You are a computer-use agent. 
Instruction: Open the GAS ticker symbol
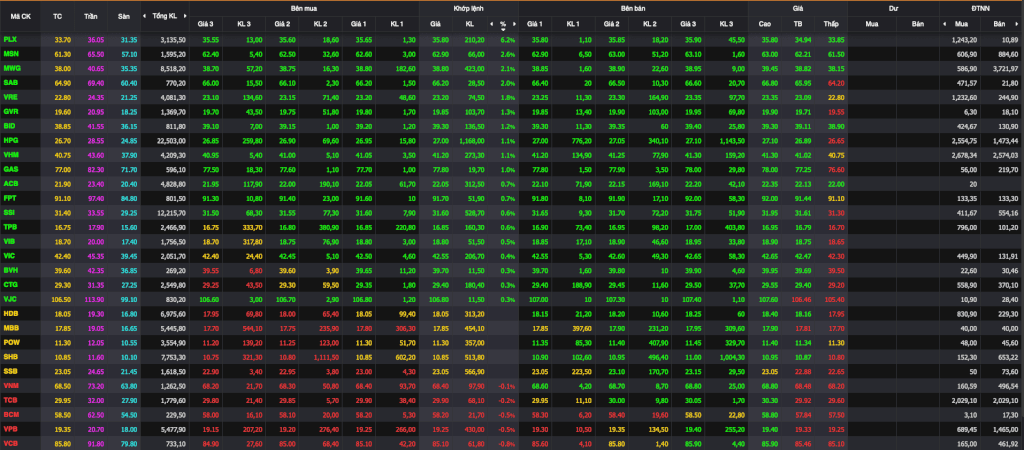pos(10,168)
